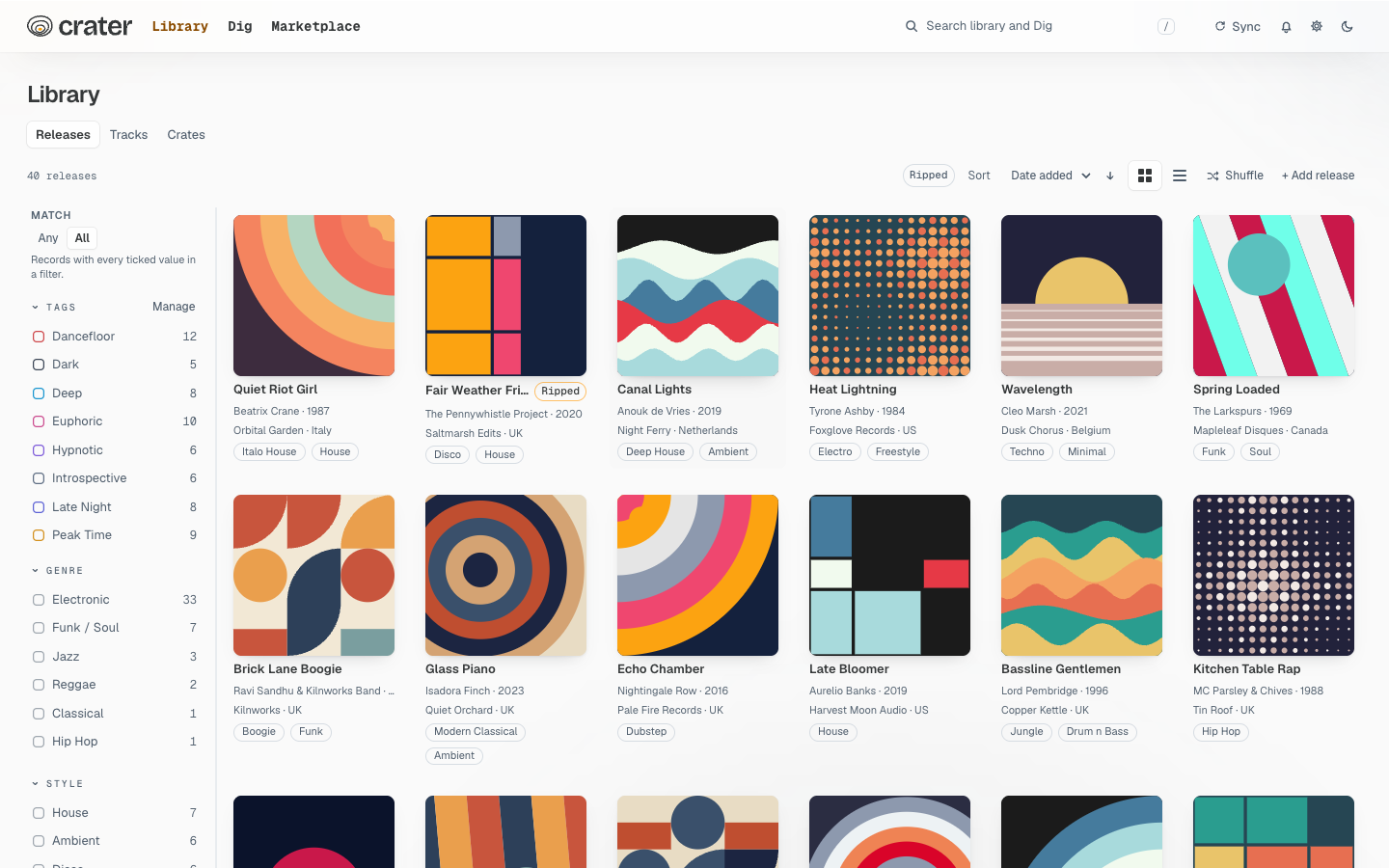Image resolution: width=1389 pixels, height=868 pixels.
Task: Enable the Ambient style filter
Action: [39, 841]
